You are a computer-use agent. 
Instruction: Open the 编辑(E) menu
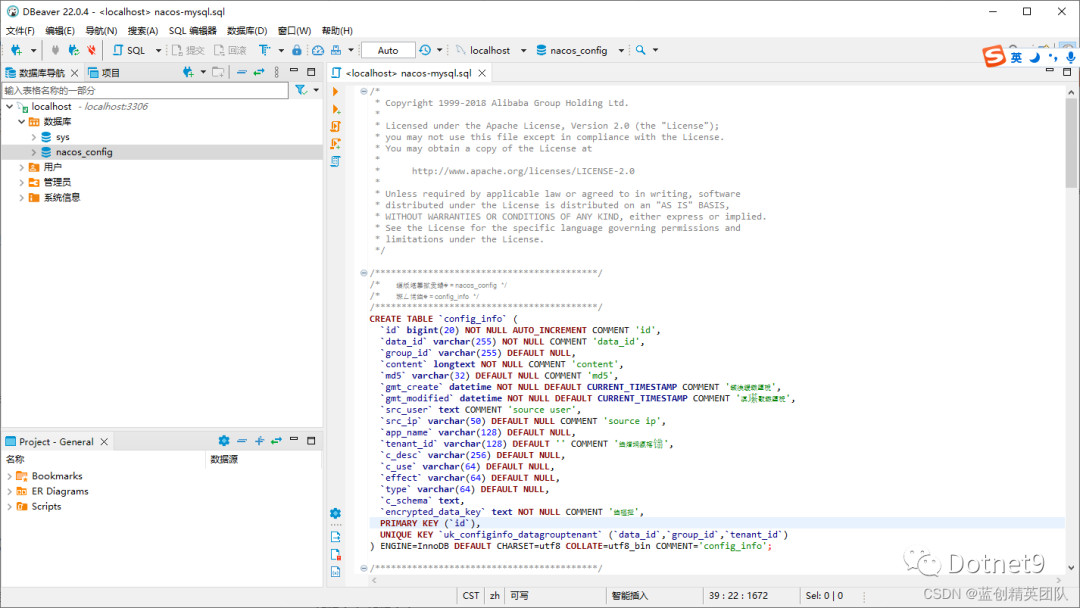click(x=60, y=31)
